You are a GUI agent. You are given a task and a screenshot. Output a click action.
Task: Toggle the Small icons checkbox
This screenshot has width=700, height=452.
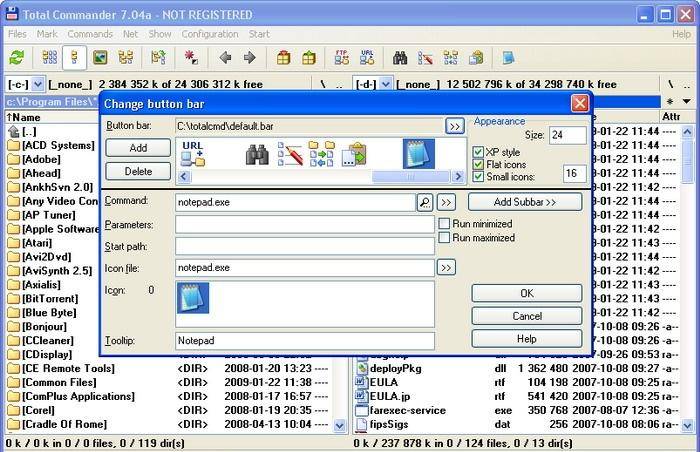pyautogui.click(x=478, y=176)
